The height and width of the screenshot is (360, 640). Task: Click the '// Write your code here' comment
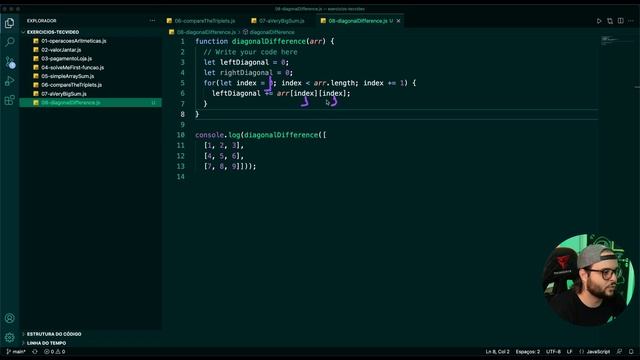(x=250, y=52)
